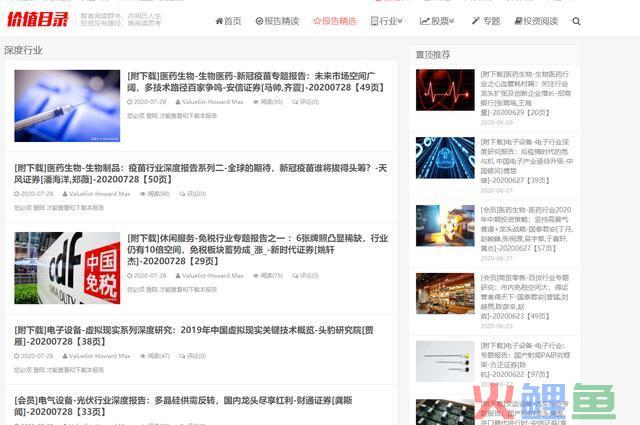Viewport: 640px width, 425px height.
Task: Click 登陆 link under 新冠疫苗专题报告 post
Action: [152, 116]
